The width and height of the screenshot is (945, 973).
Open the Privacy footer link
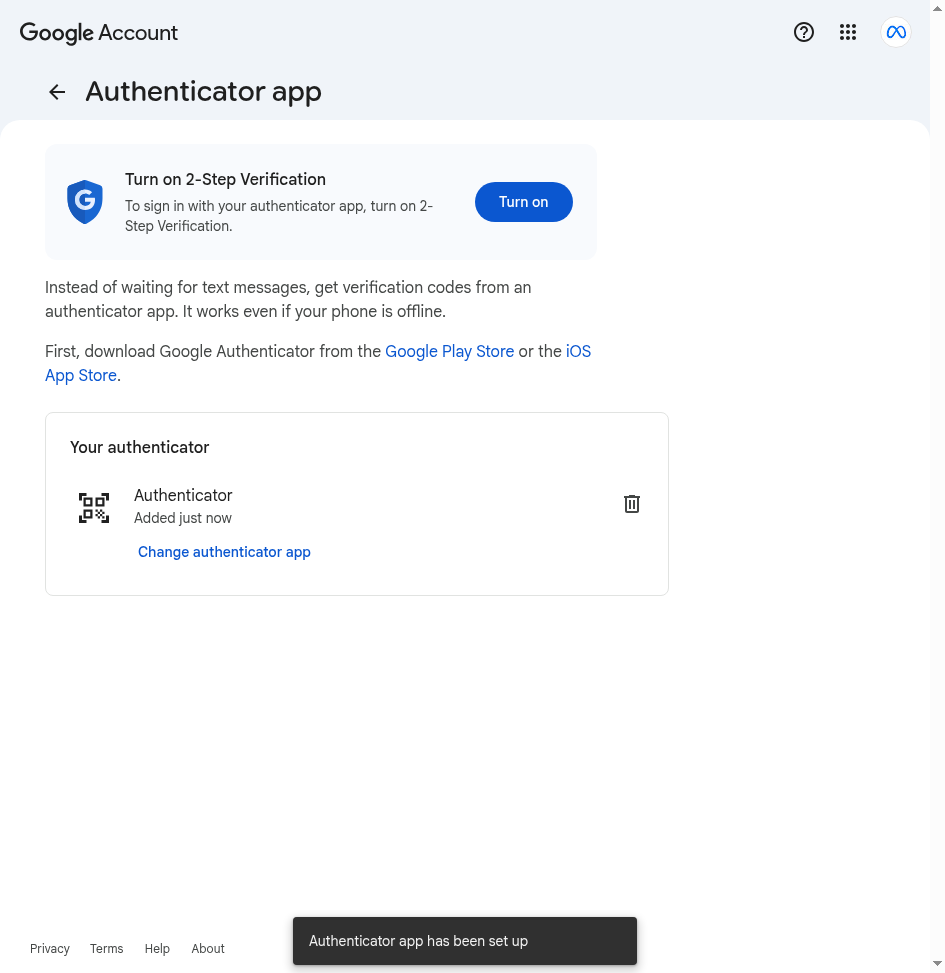click(x=50, y=948)
